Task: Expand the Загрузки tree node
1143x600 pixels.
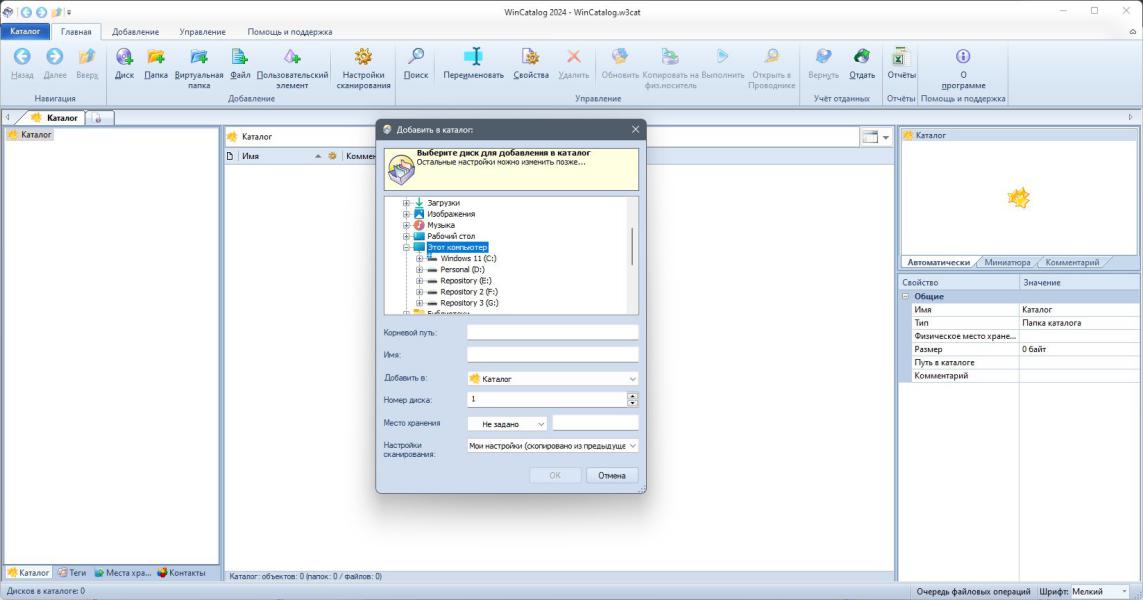Action: pyautogui.click(x=407, y=203)
